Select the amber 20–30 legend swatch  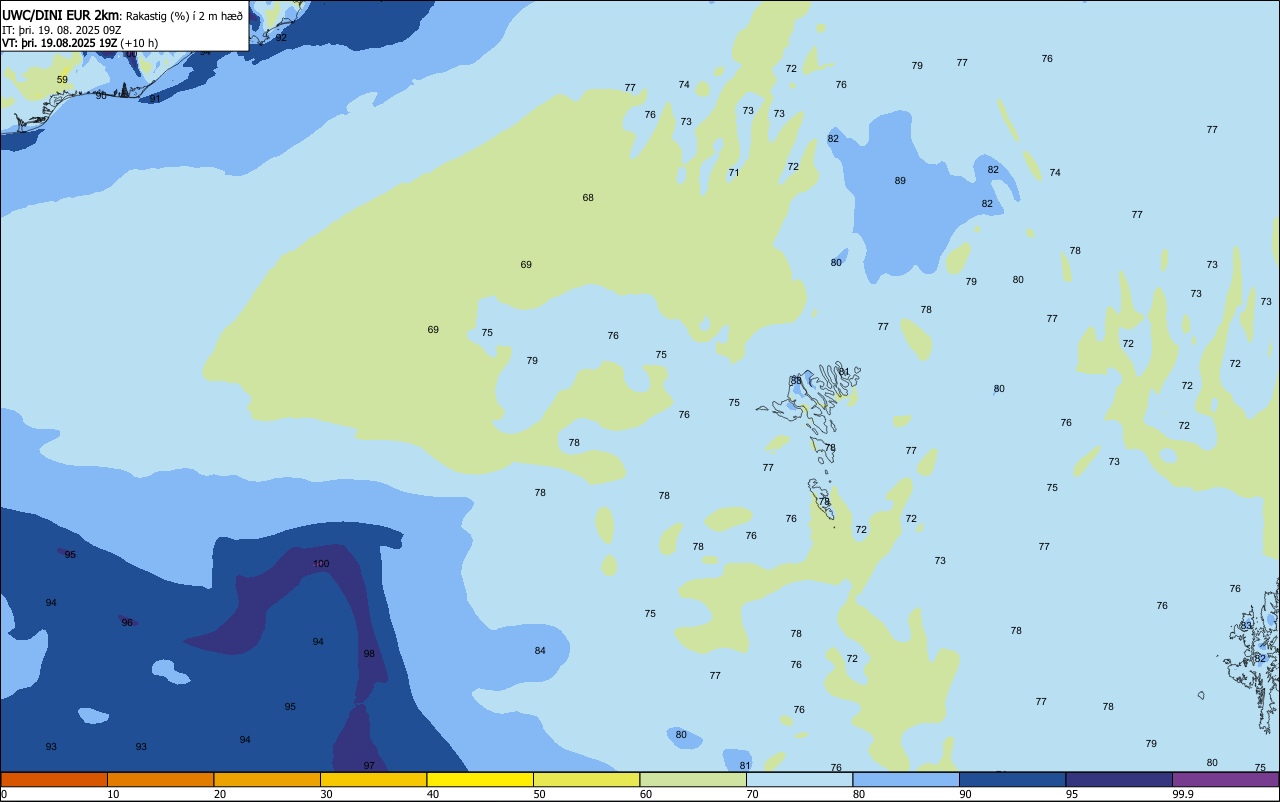(x=267, y=779)
